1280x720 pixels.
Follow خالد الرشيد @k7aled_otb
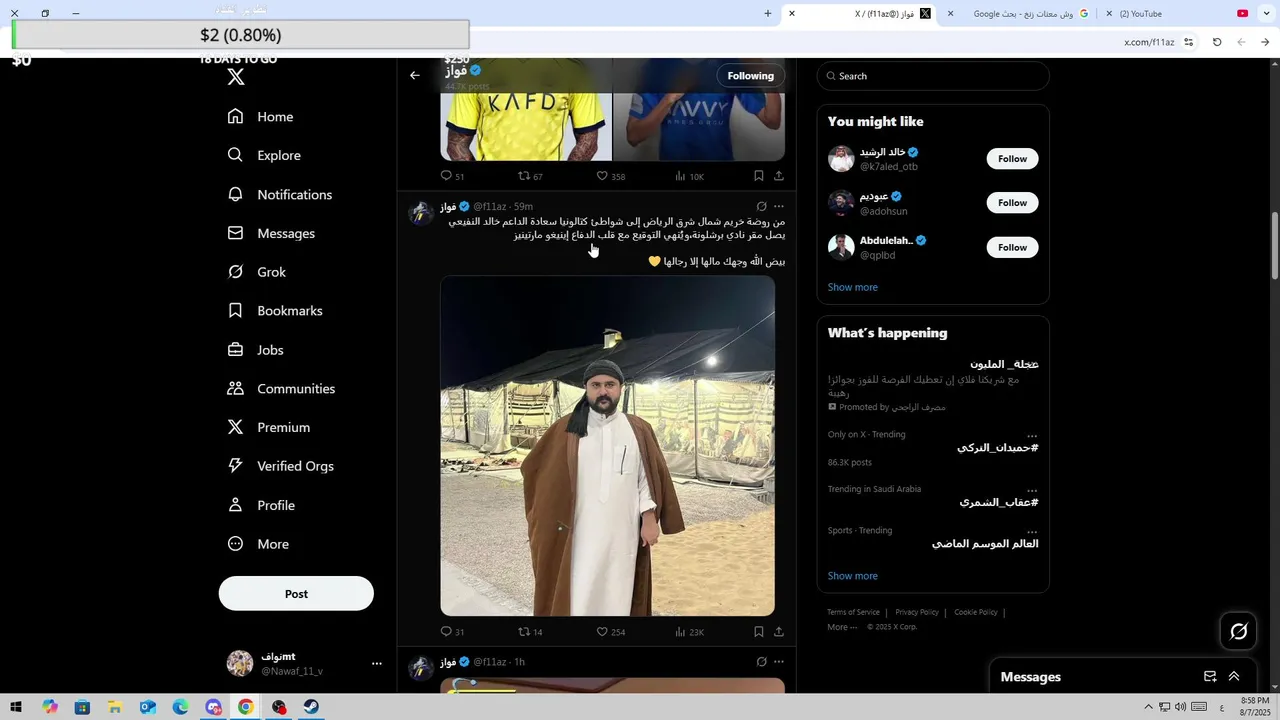(x=1012, y=159)
